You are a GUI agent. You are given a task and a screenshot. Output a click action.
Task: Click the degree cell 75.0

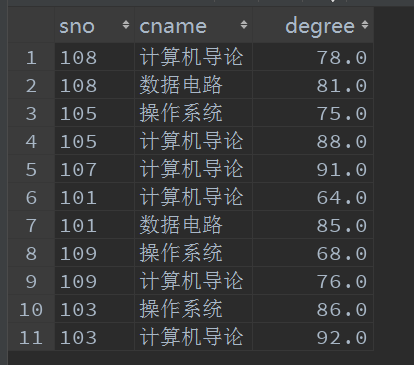[x=313, y=113]
